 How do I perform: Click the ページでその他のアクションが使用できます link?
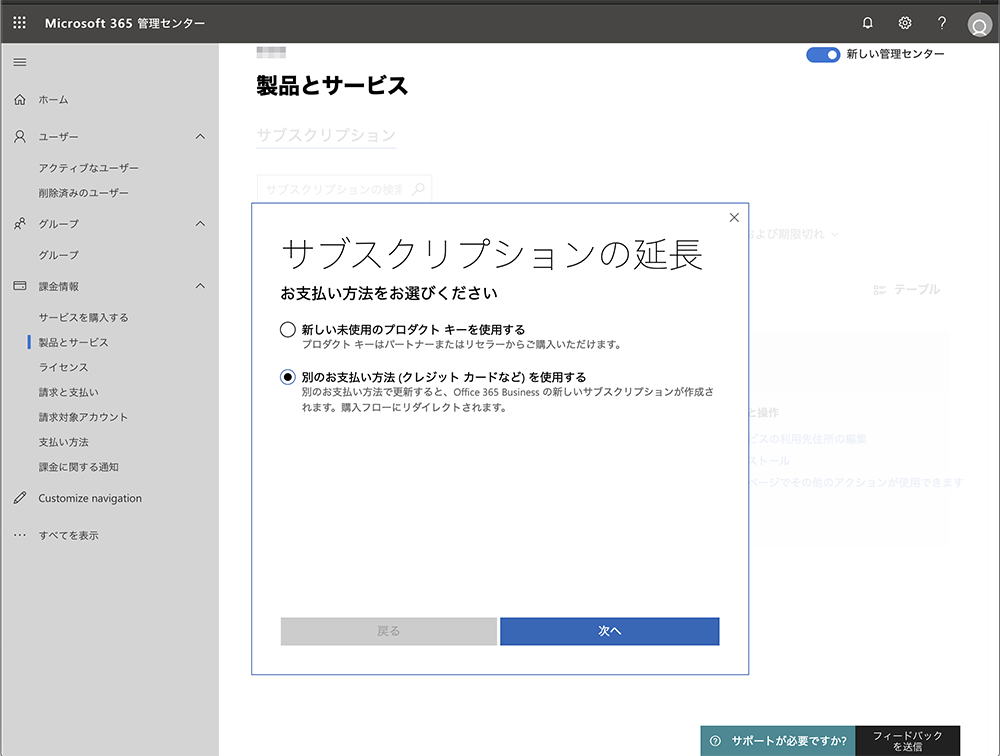pos(856,482)
